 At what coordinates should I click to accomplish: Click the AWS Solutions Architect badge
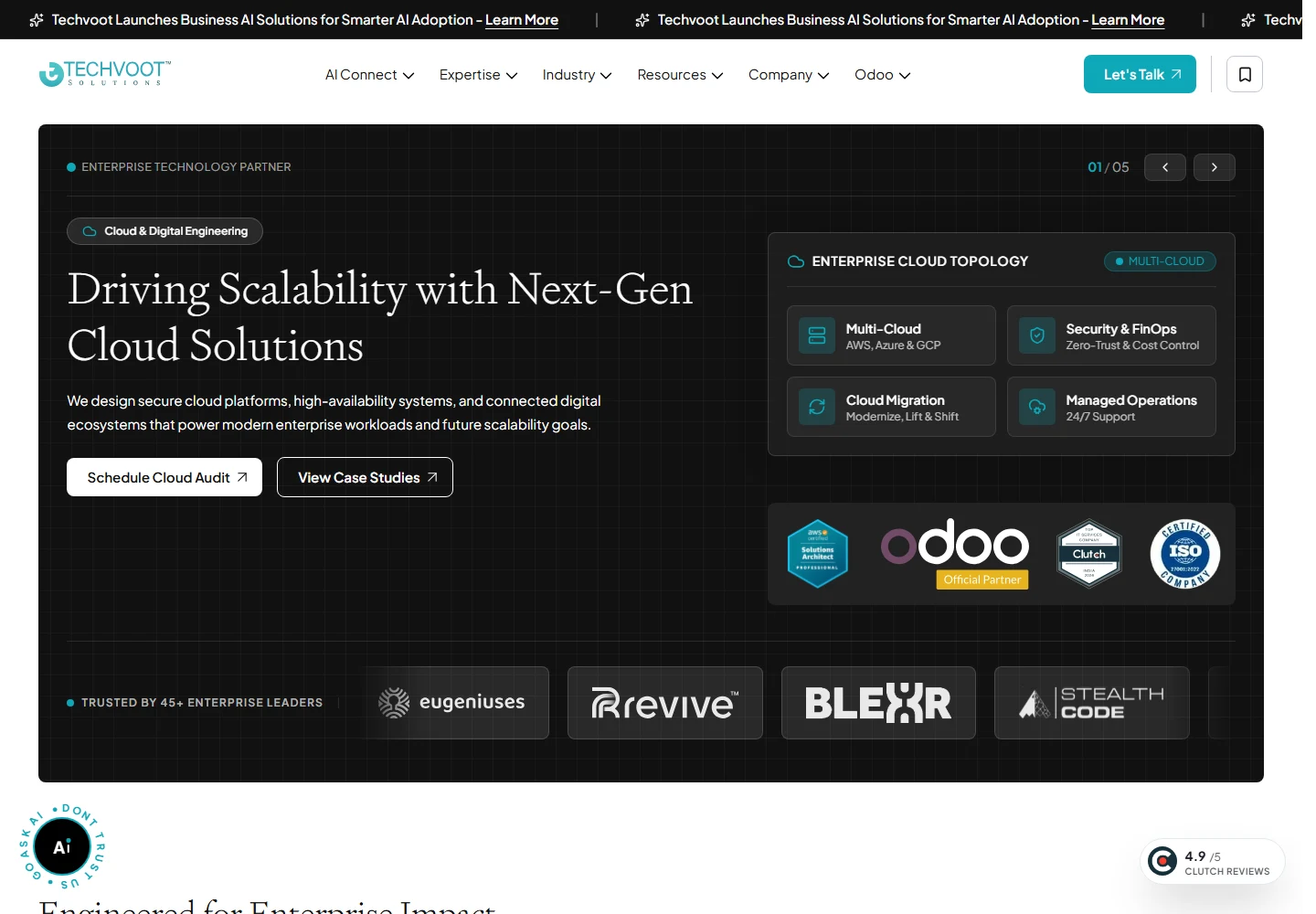[x=818, y=554]
